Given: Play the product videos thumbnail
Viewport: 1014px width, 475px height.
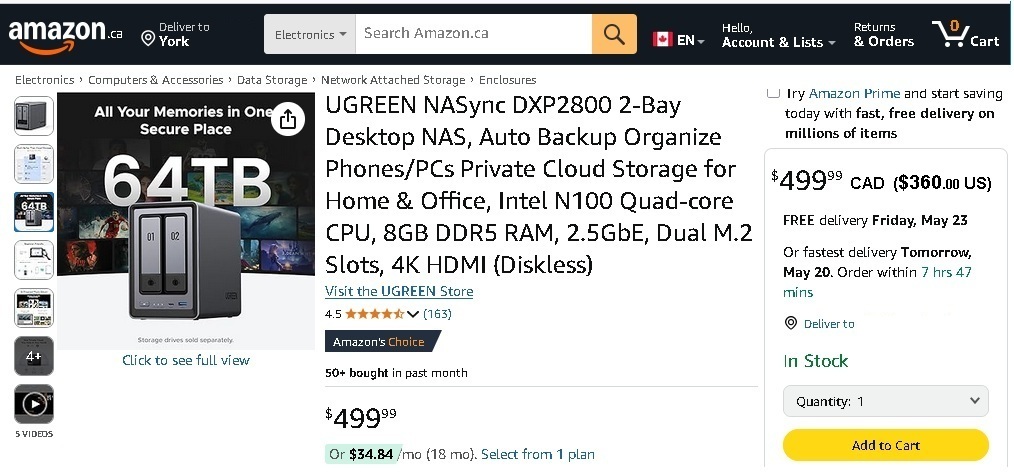Looking at the screenshot, I should click(x=34, y=404).
